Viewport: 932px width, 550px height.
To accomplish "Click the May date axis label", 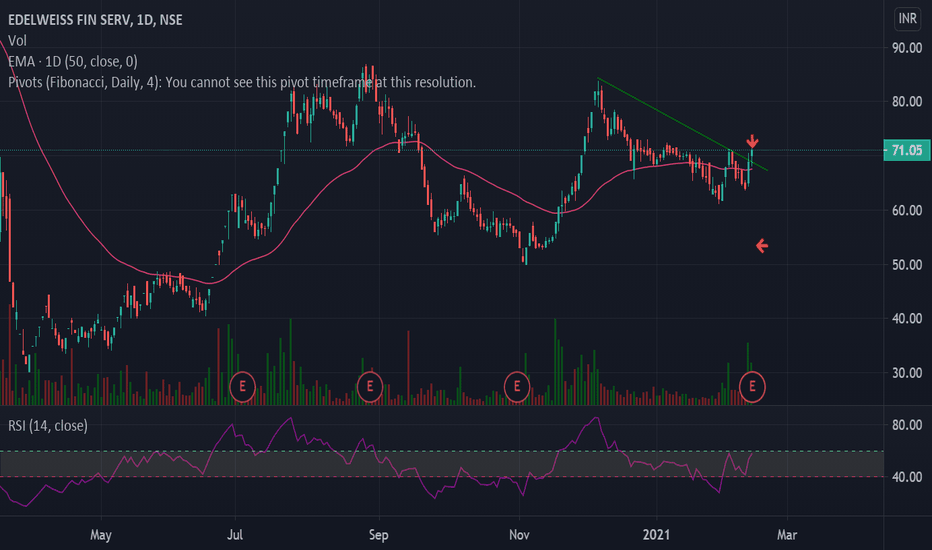I will pos(101,535).
